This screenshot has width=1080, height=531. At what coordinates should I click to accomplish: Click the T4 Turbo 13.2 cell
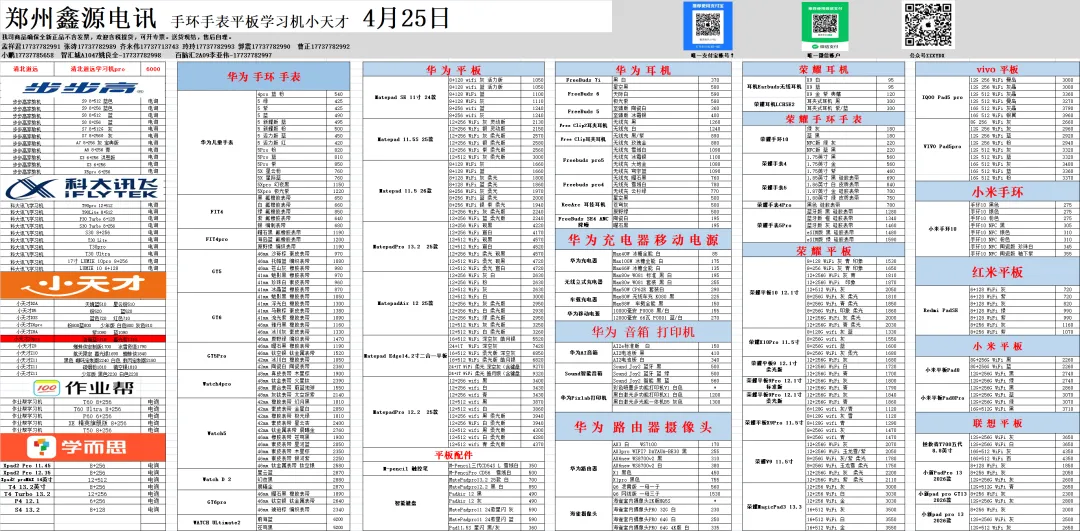(x=27, y=494)
